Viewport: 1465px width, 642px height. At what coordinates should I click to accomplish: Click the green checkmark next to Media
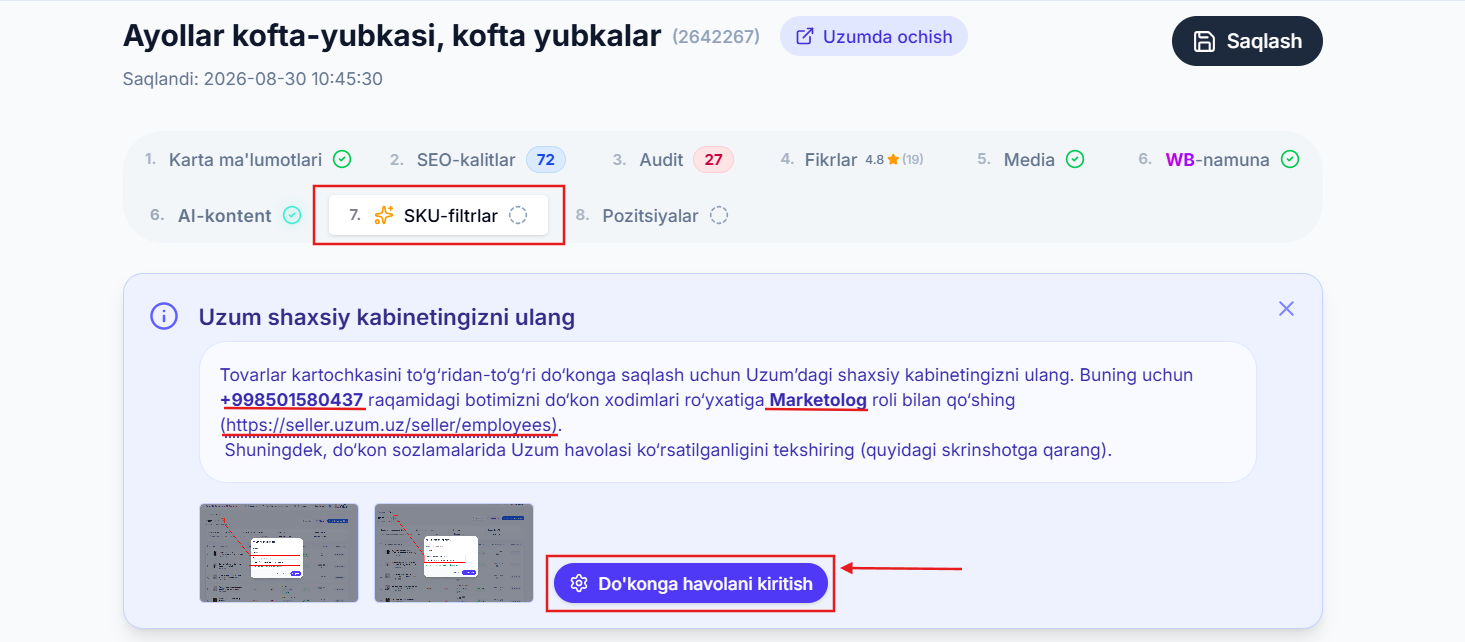pyautogui.click(x=1075, y=159)
